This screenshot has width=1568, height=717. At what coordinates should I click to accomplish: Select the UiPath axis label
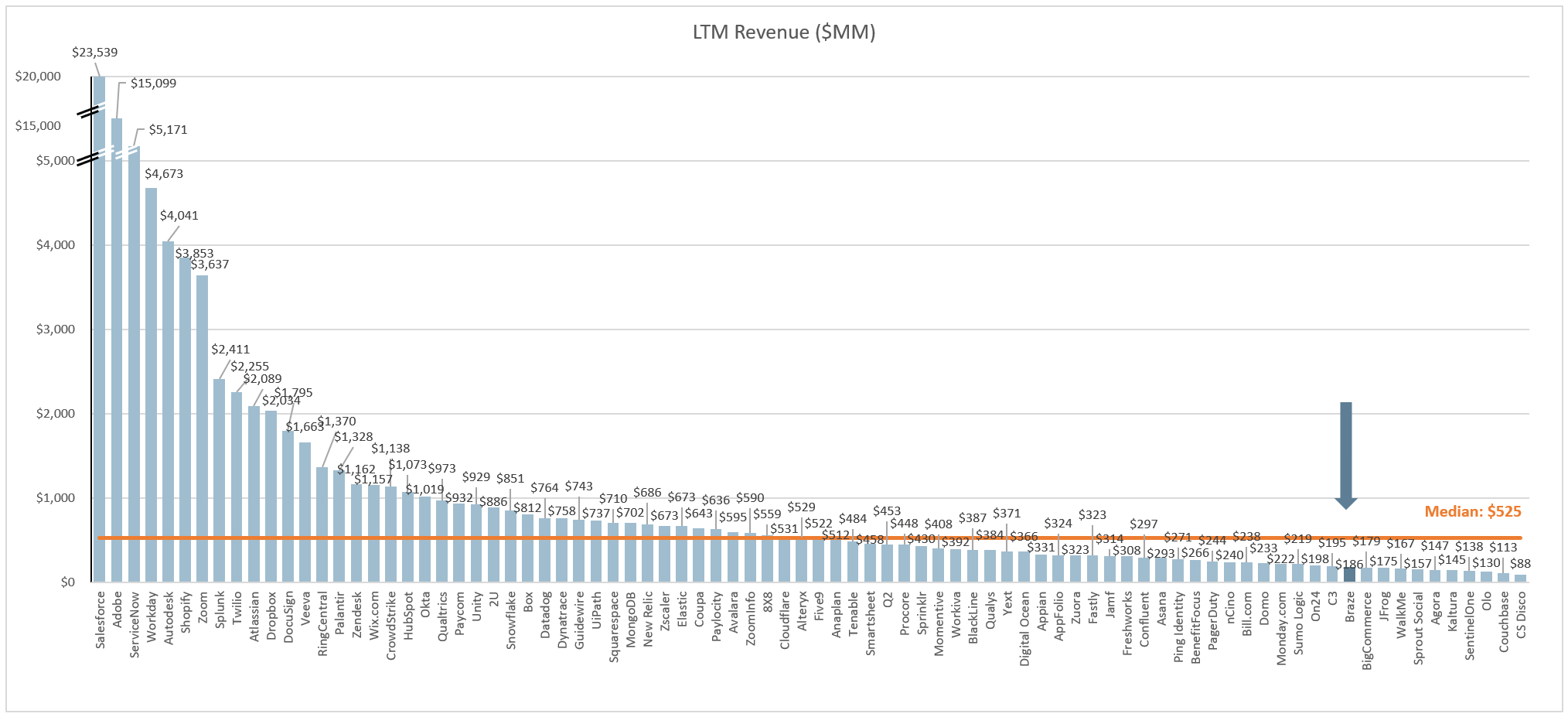596,610
